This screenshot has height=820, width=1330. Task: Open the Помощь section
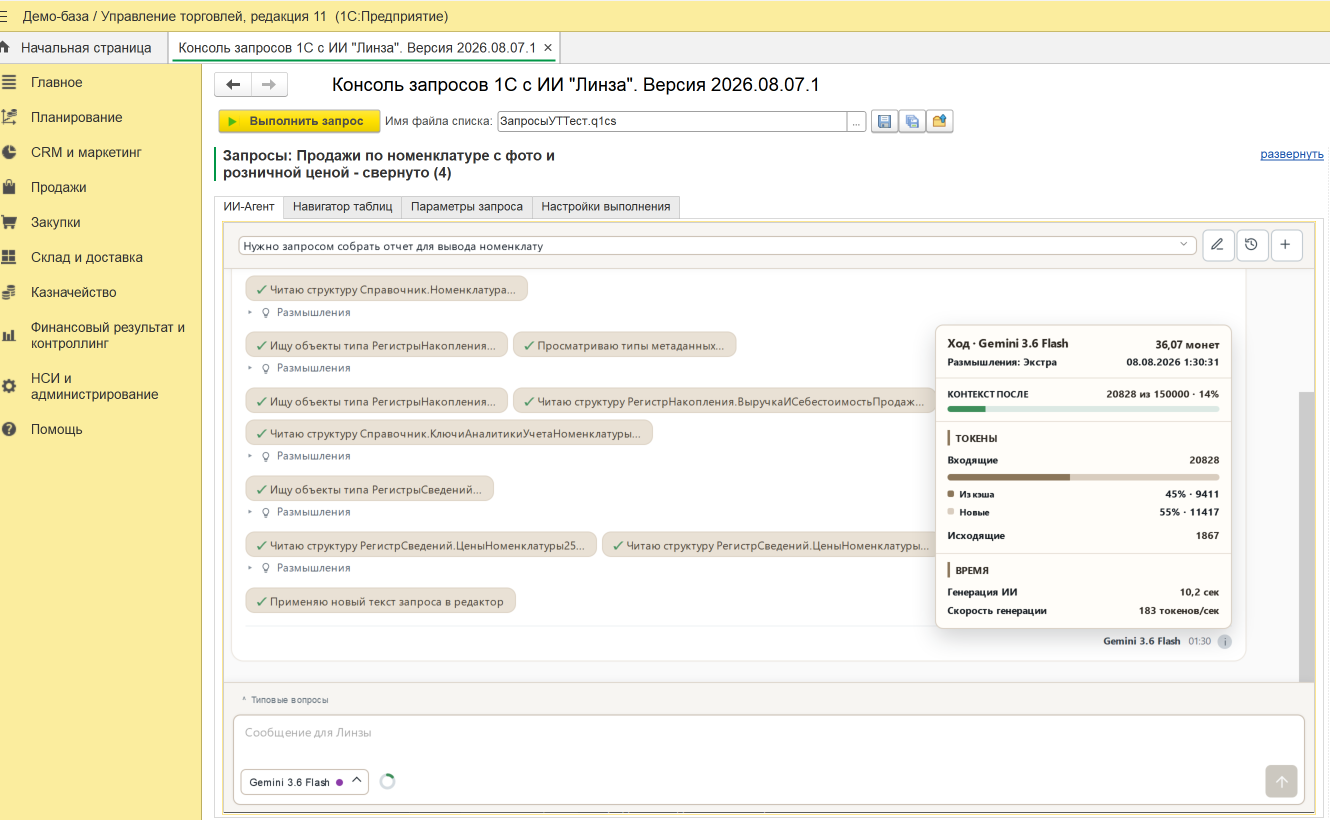(x=56, y=429)
